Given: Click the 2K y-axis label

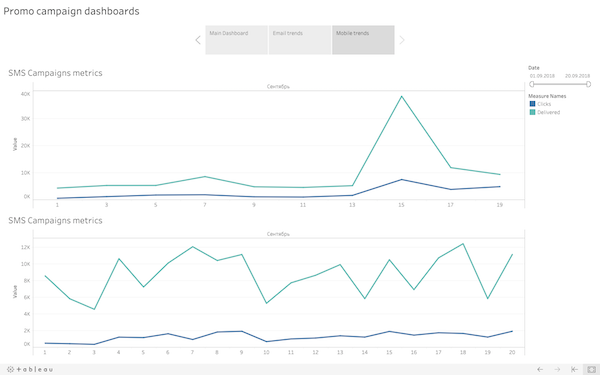Looking at the screenshot, I should click(26, 331).
